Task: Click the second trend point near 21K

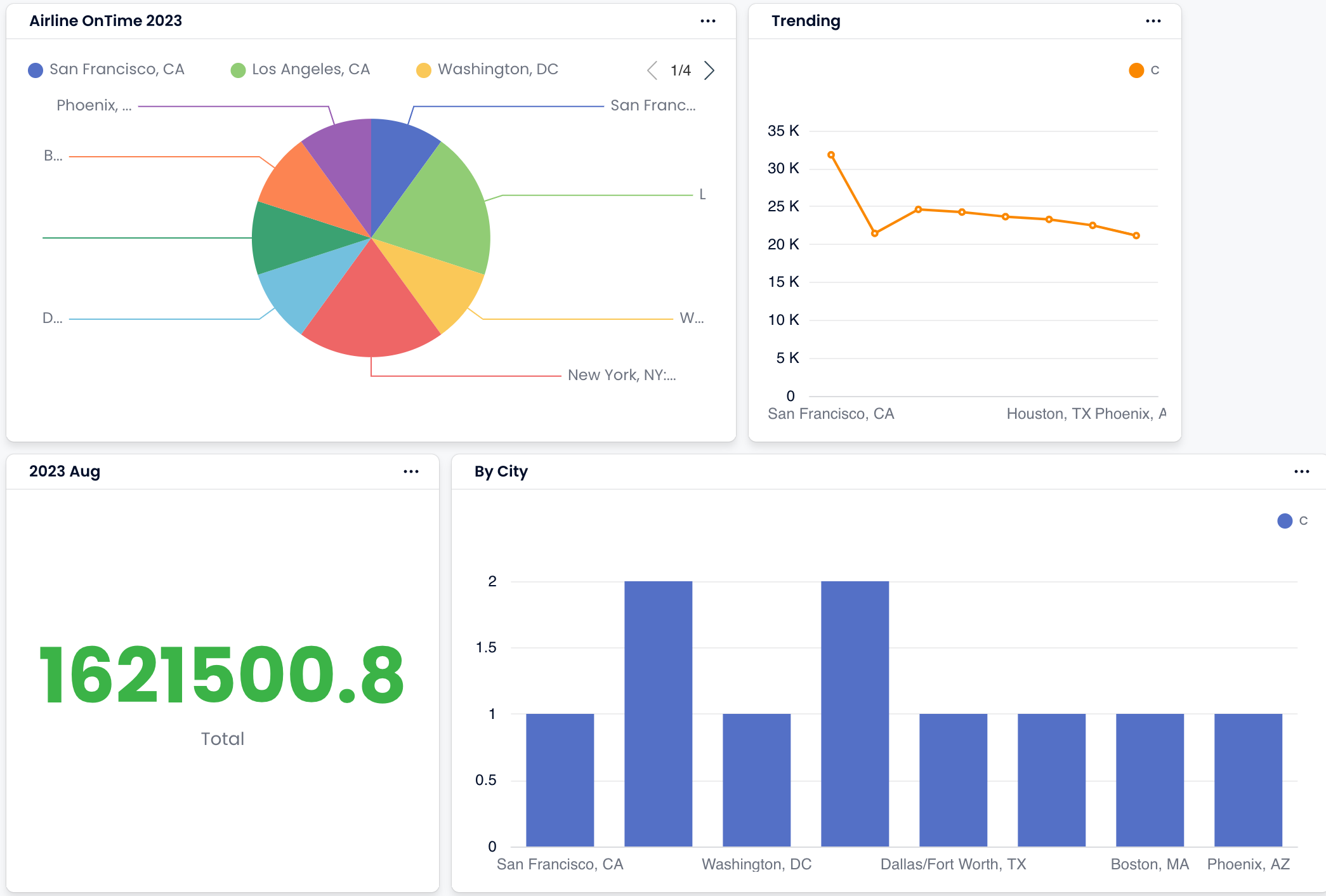Action: tap(875, 234)
